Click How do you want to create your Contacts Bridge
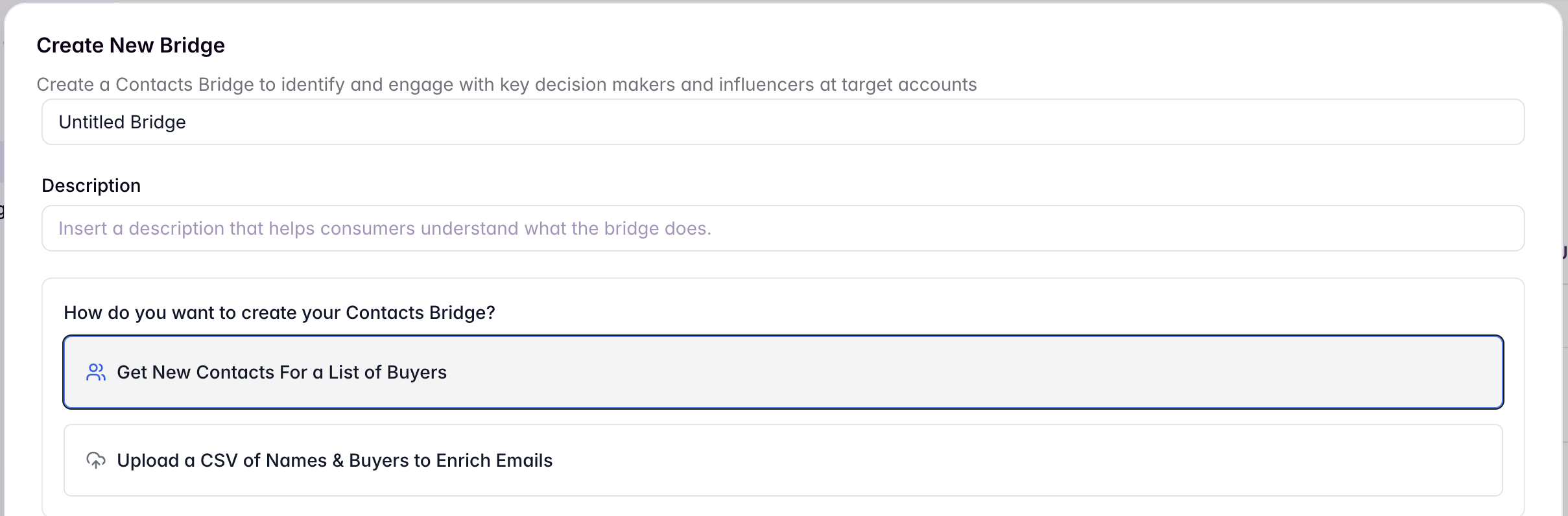The height and width of the screenshot is (516, 1568). [279, 312]
